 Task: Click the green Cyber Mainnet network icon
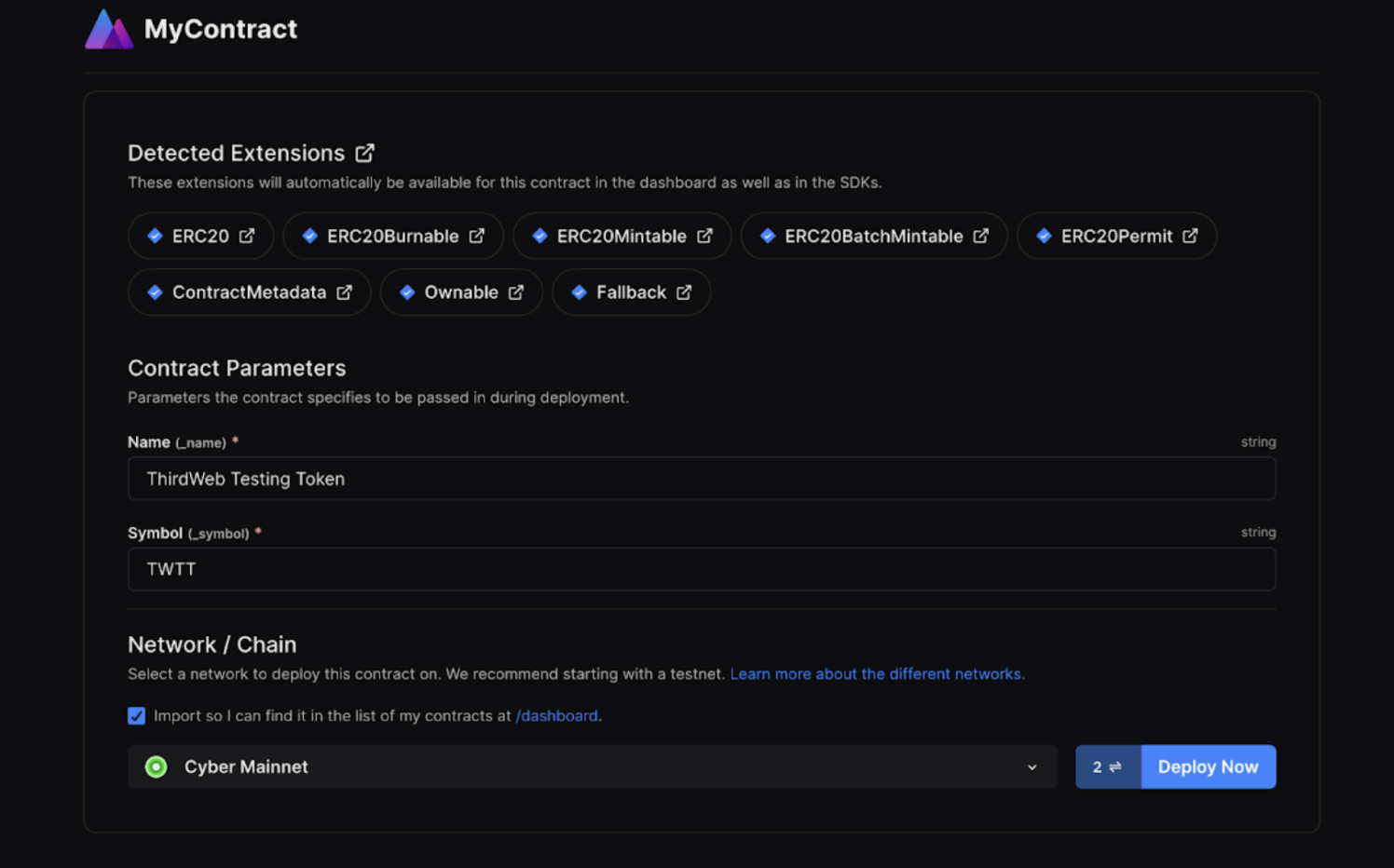157,767
